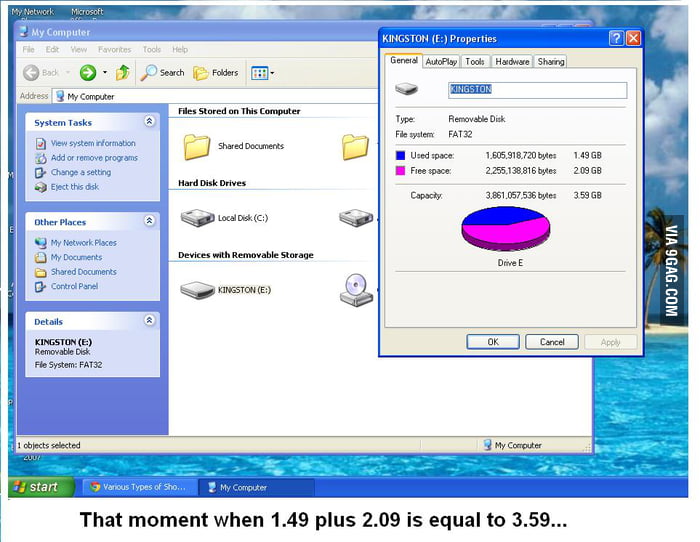Open the Views dropdown in toolbar

click(x=262, y=73)
